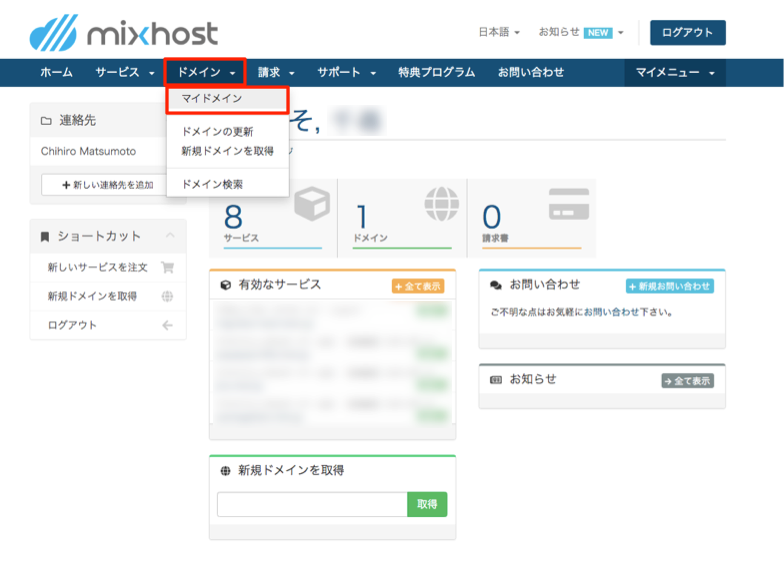
Task: Expand the お知らせ NEW dropdown
Action: point(580,32)
